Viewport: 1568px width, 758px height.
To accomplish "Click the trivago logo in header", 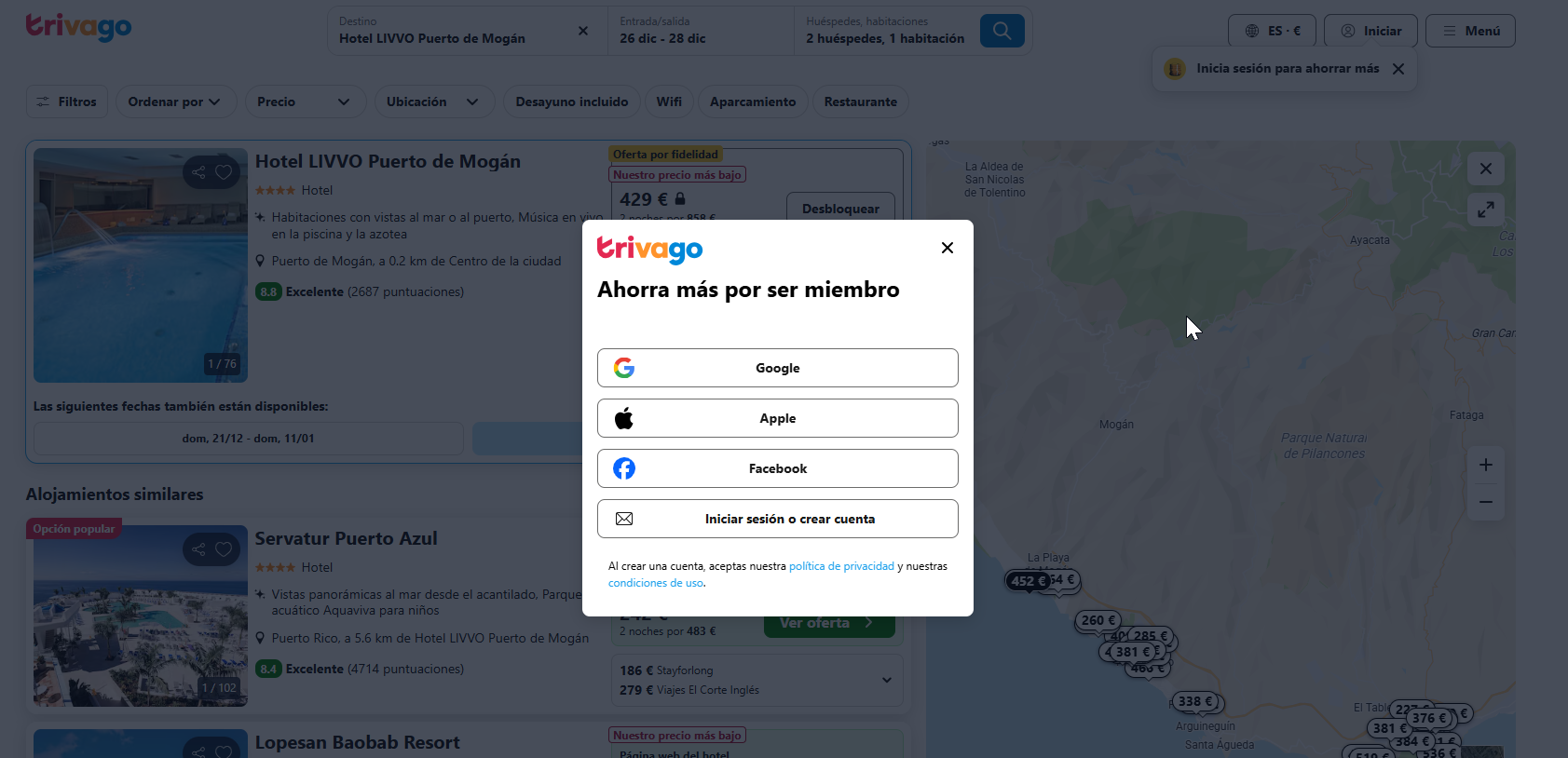I will click(78, 27).
